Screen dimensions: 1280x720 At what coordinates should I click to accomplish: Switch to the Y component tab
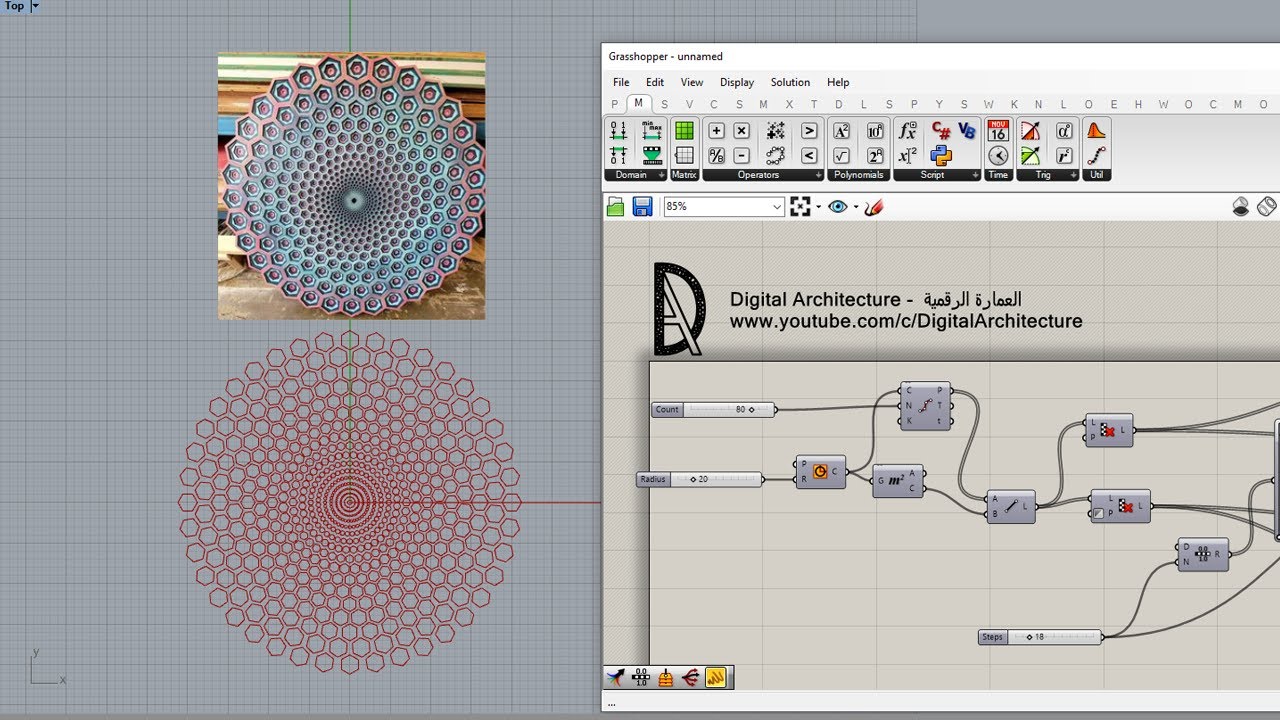[939, 104]
